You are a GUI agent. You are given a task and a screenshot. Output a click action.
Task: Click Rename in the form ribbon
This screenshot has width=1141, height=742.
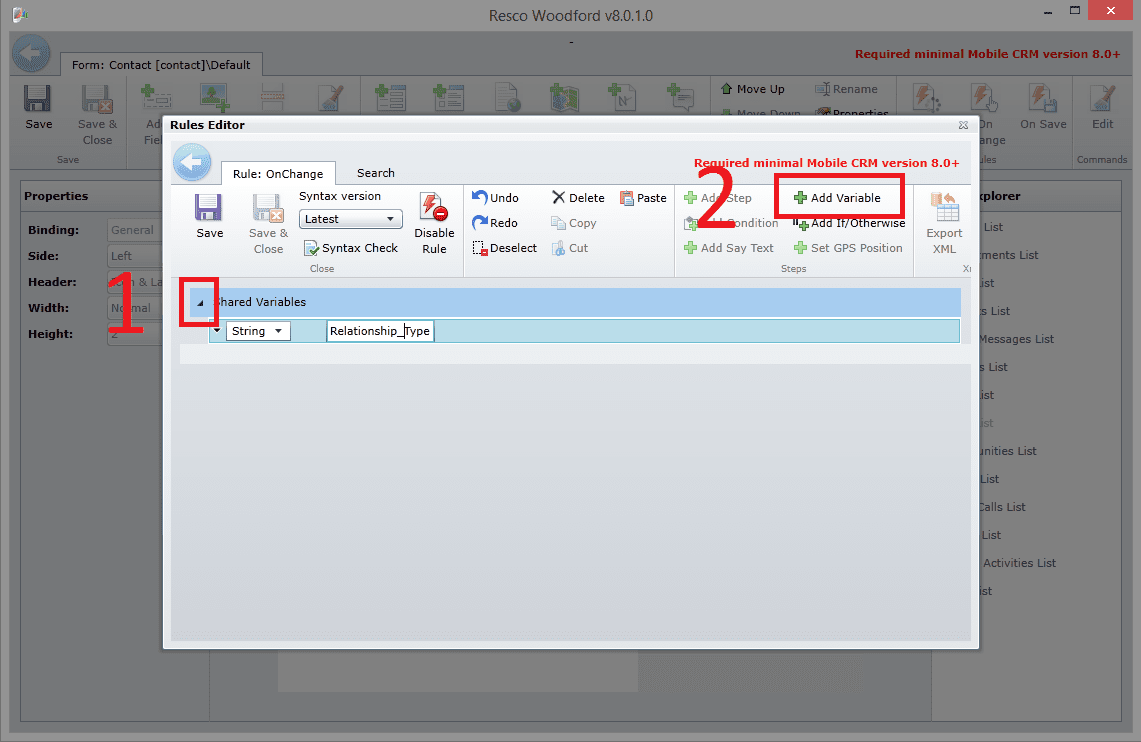click(846, 89)
